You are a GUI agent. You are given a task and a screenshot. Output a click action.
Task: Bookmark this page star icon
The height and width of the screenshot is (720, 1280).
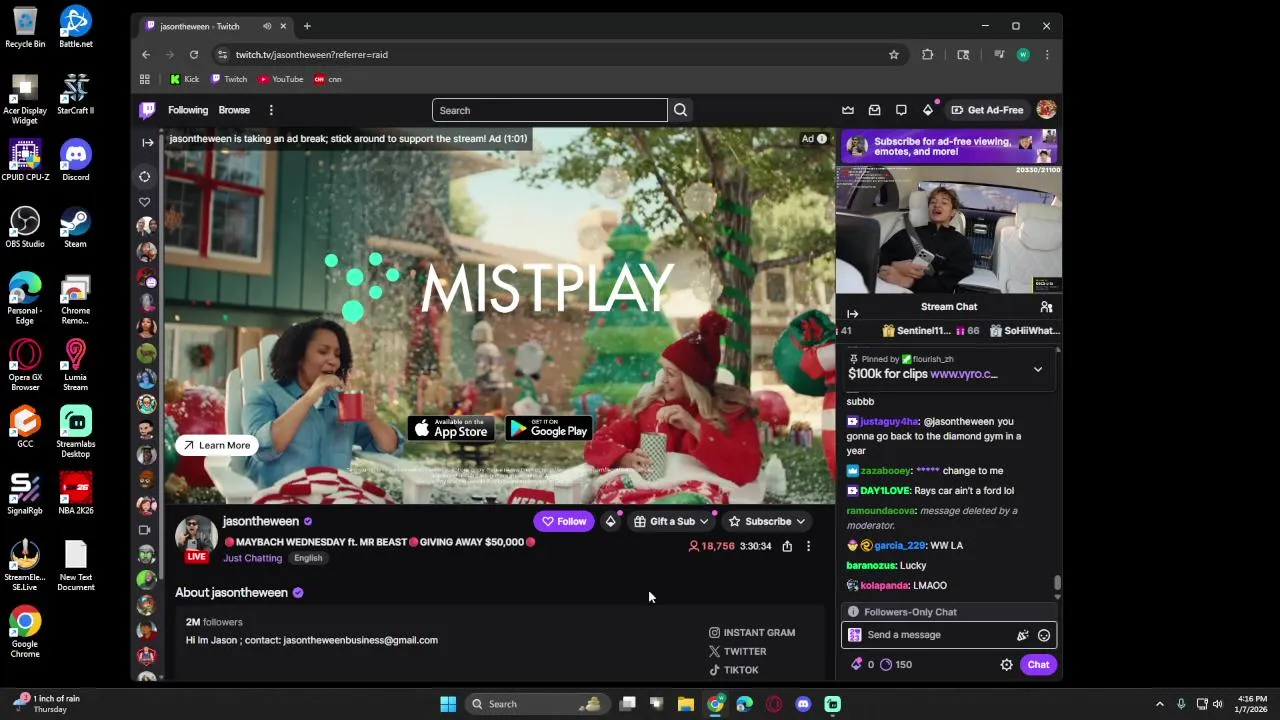(894, 55)
